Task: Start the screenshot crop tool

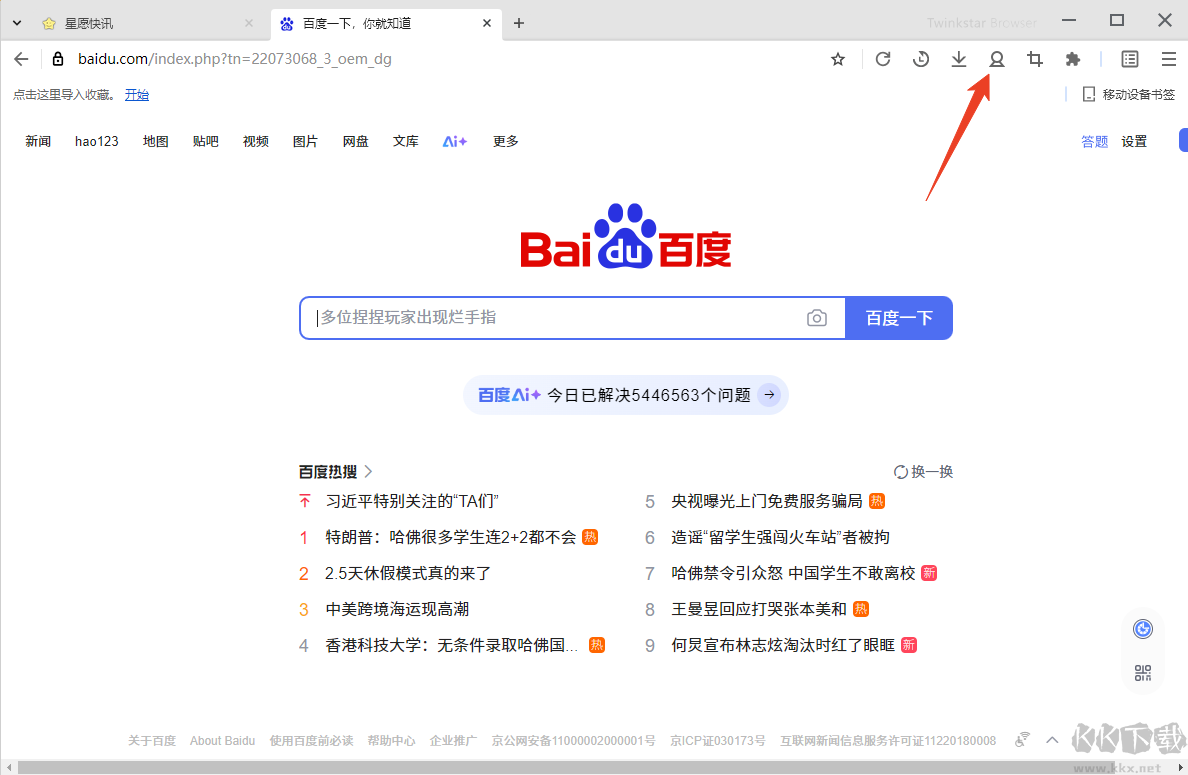Action: point(1034,59)
